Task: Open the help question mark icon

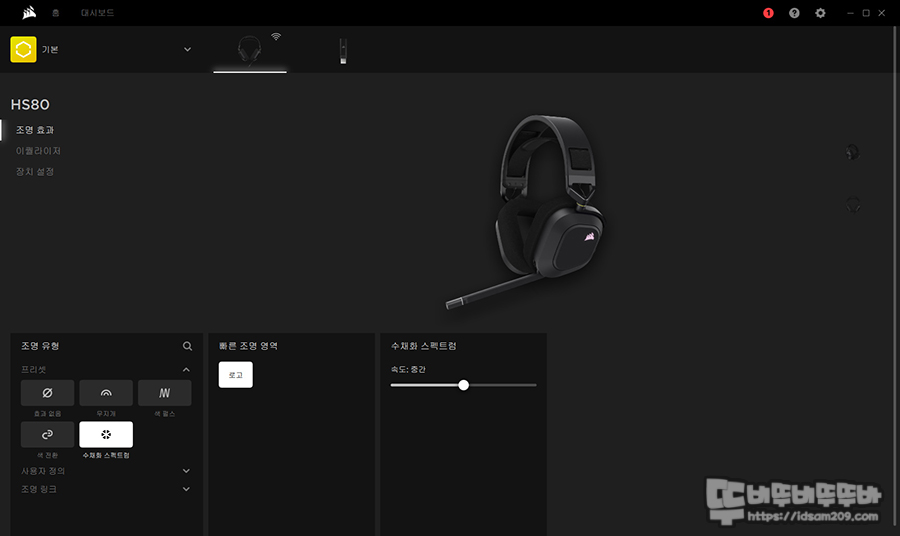Action: 794,13
